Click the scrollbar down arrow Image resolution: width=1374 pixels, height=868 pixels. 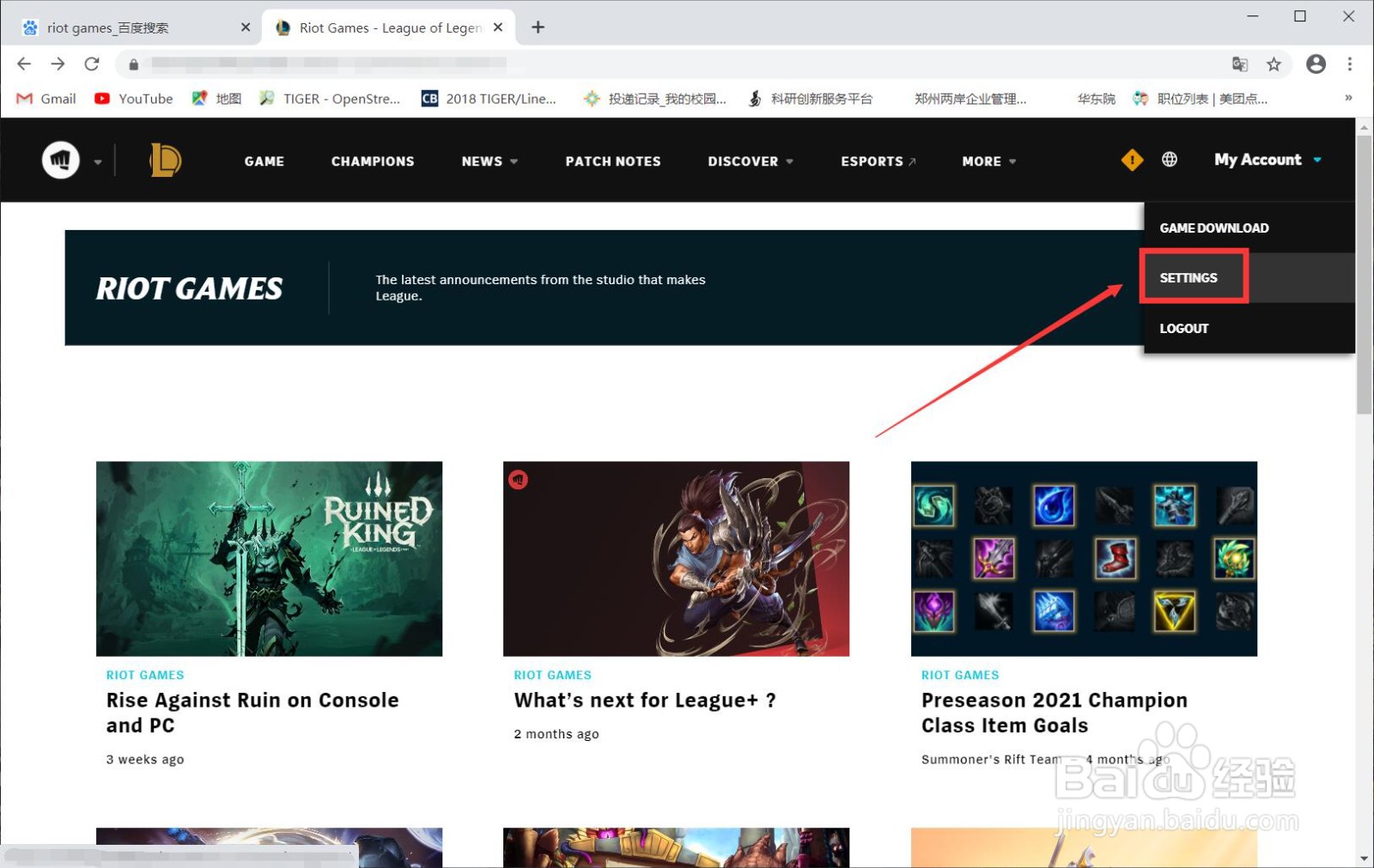click(x=1364, y=859)
